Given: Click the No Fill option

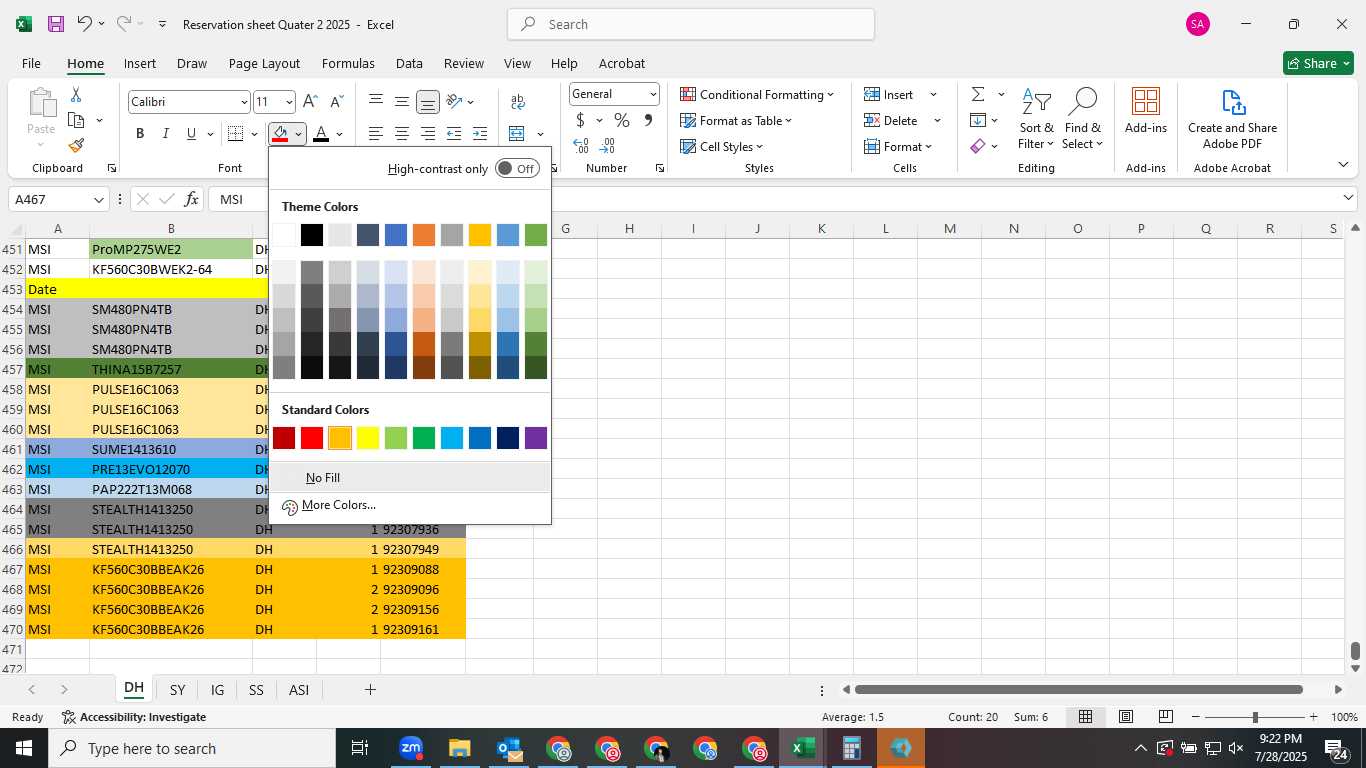Looking at the screenshot, I should (410, 477).
